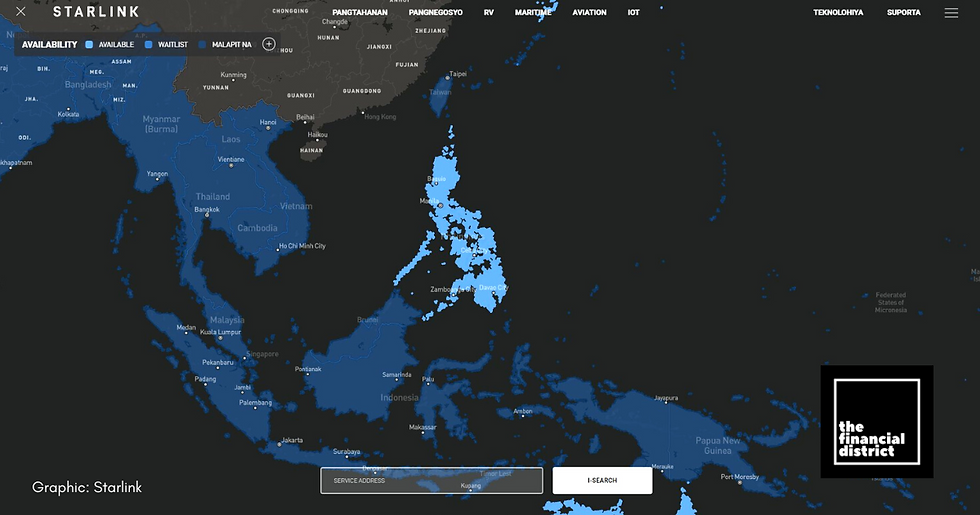Click the Samarinda city label

coord(396,375)
